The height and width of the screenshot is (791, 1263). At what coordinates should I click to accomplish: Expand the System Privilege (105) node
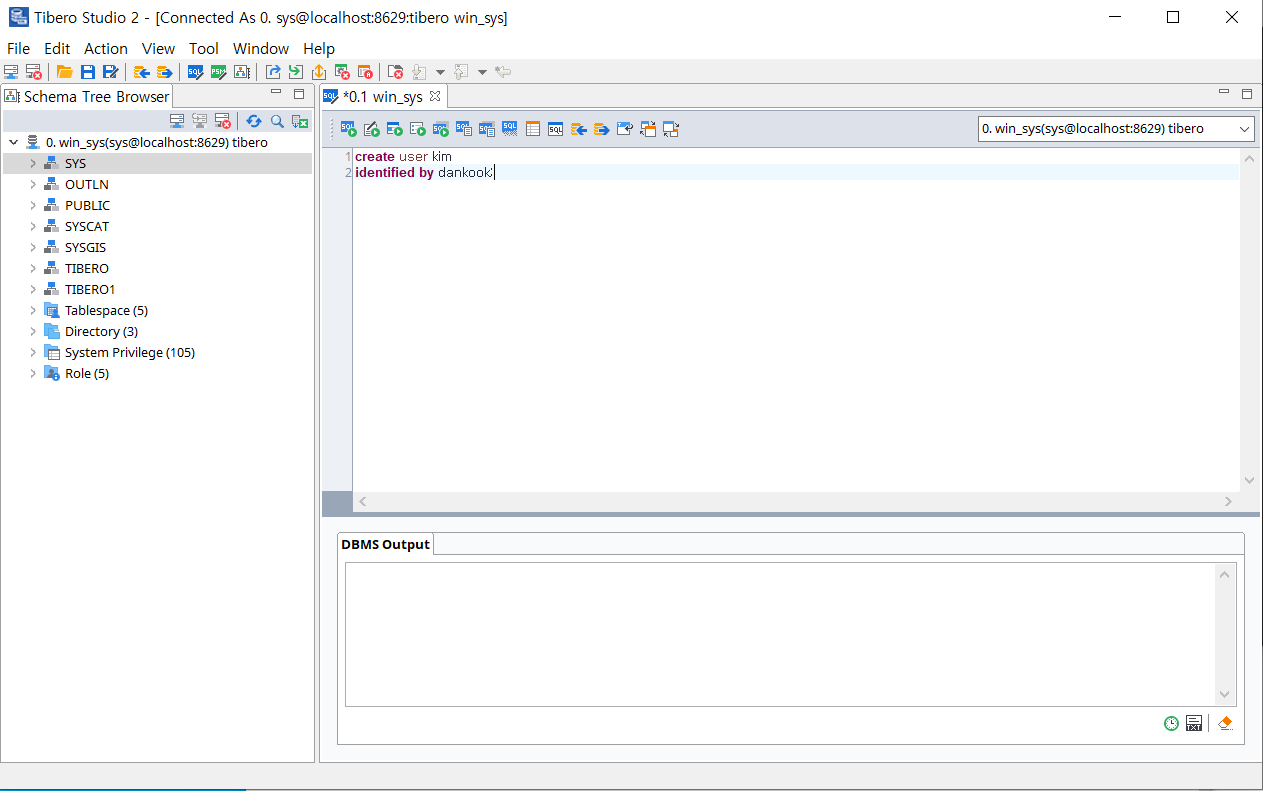tap(33, 352)
